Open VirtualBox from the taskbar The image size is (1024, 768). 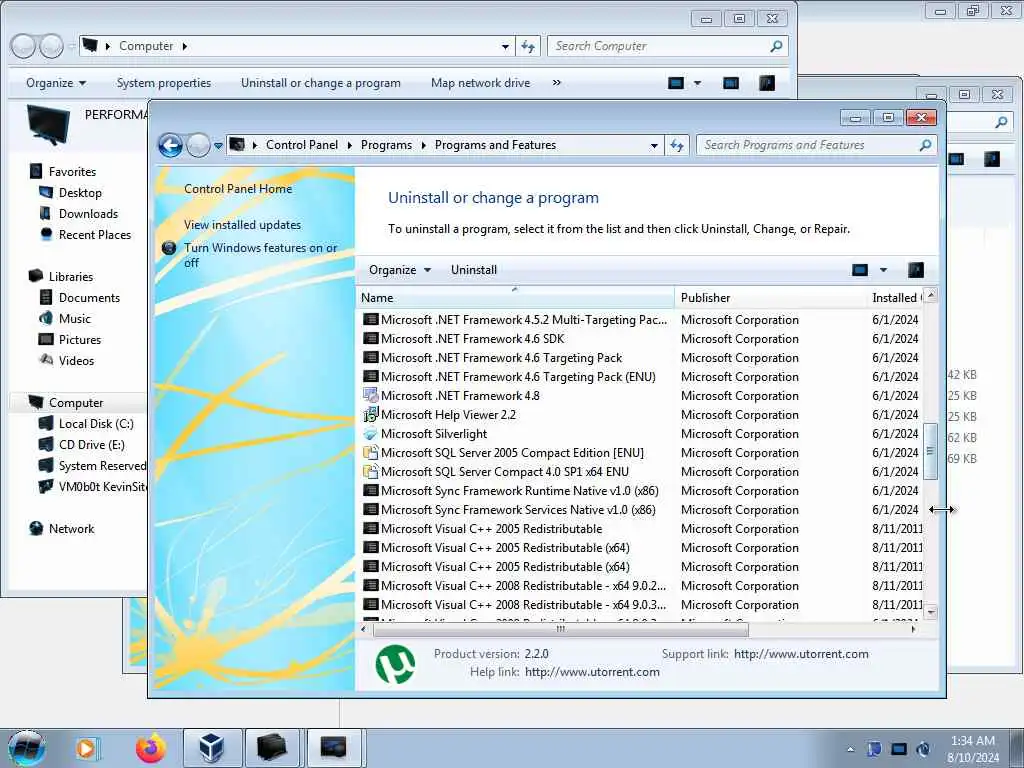(x=212, y=748)
